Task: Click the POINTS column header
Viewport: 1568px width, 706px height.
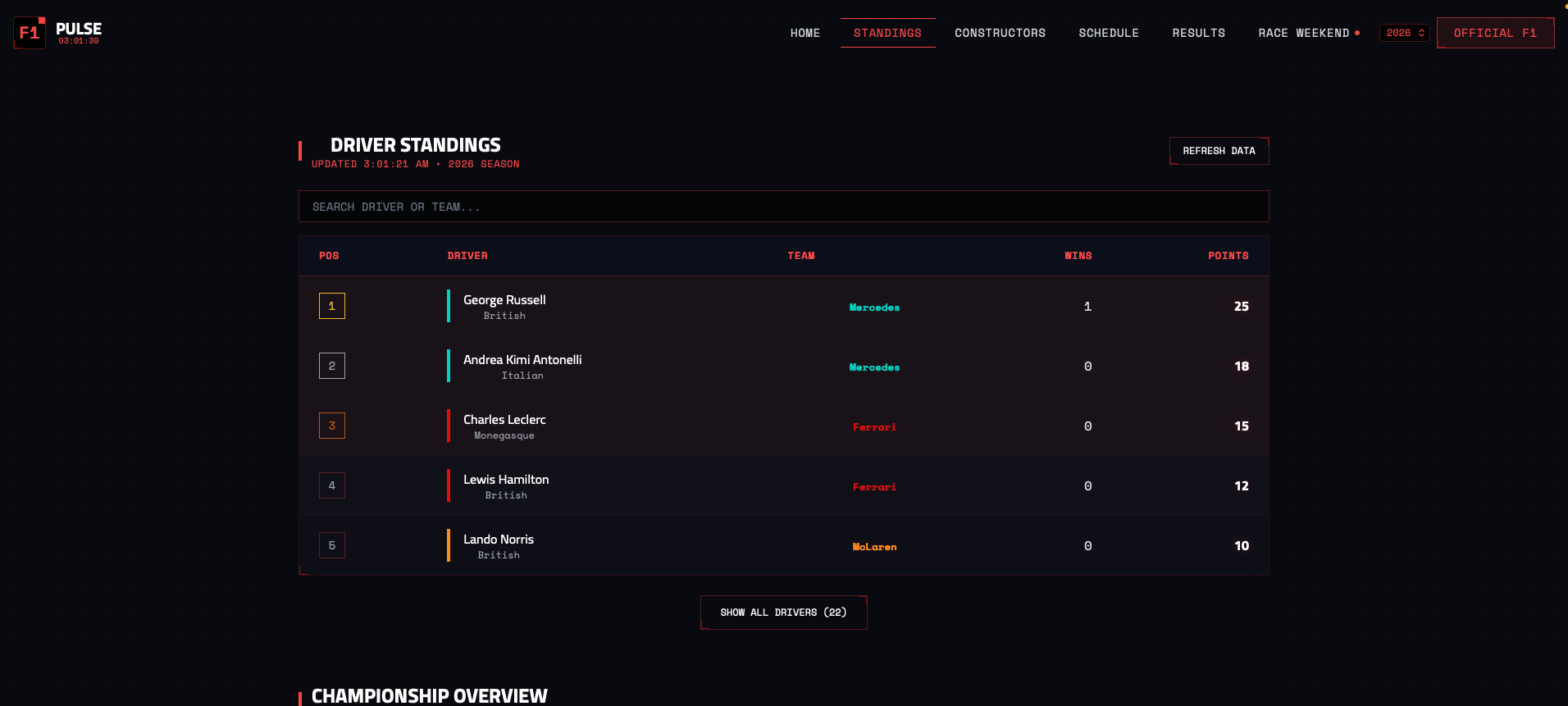Action: [1228, 256]
